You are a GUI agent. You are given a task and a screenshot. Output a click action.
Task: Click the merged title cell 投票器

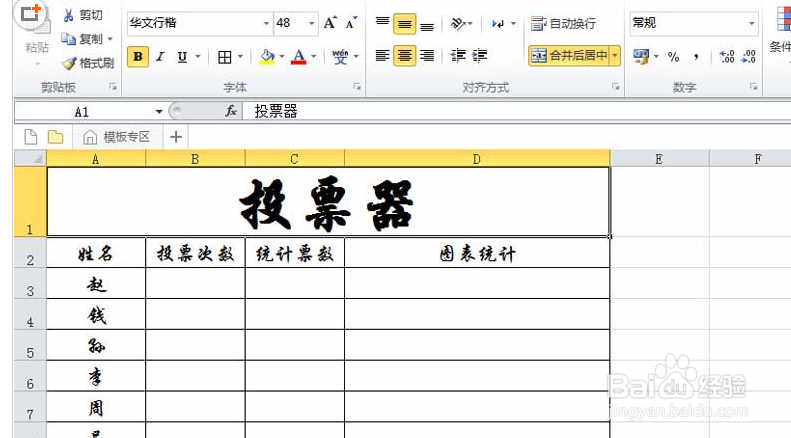click(328, 202)
